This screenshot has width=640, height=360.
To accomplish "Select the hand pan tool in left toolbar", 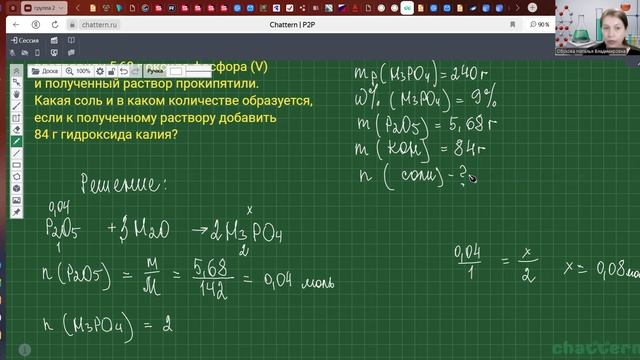I will pos(16,94).
